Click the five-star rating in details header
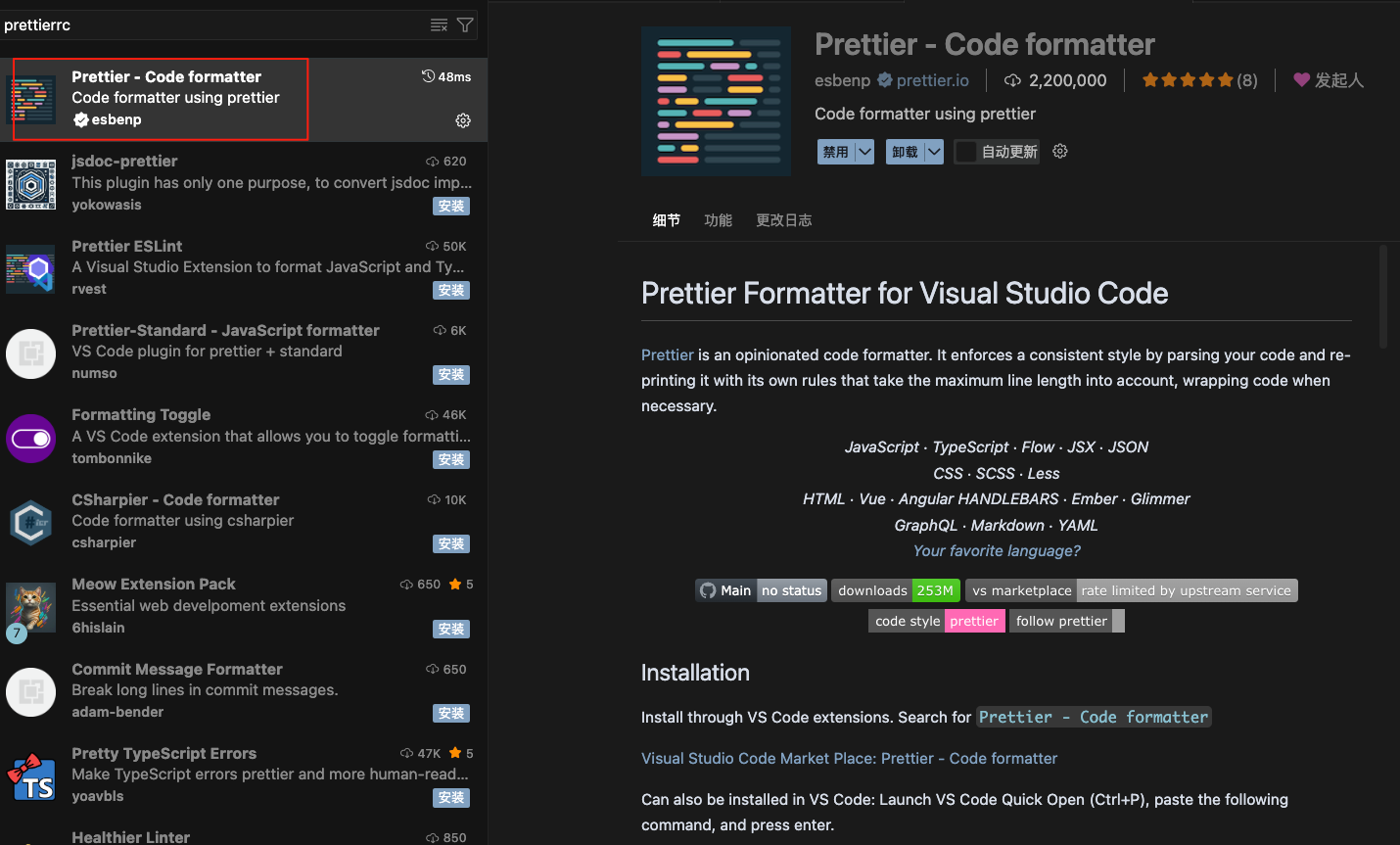1400x845 pixels. [1188, 80]
